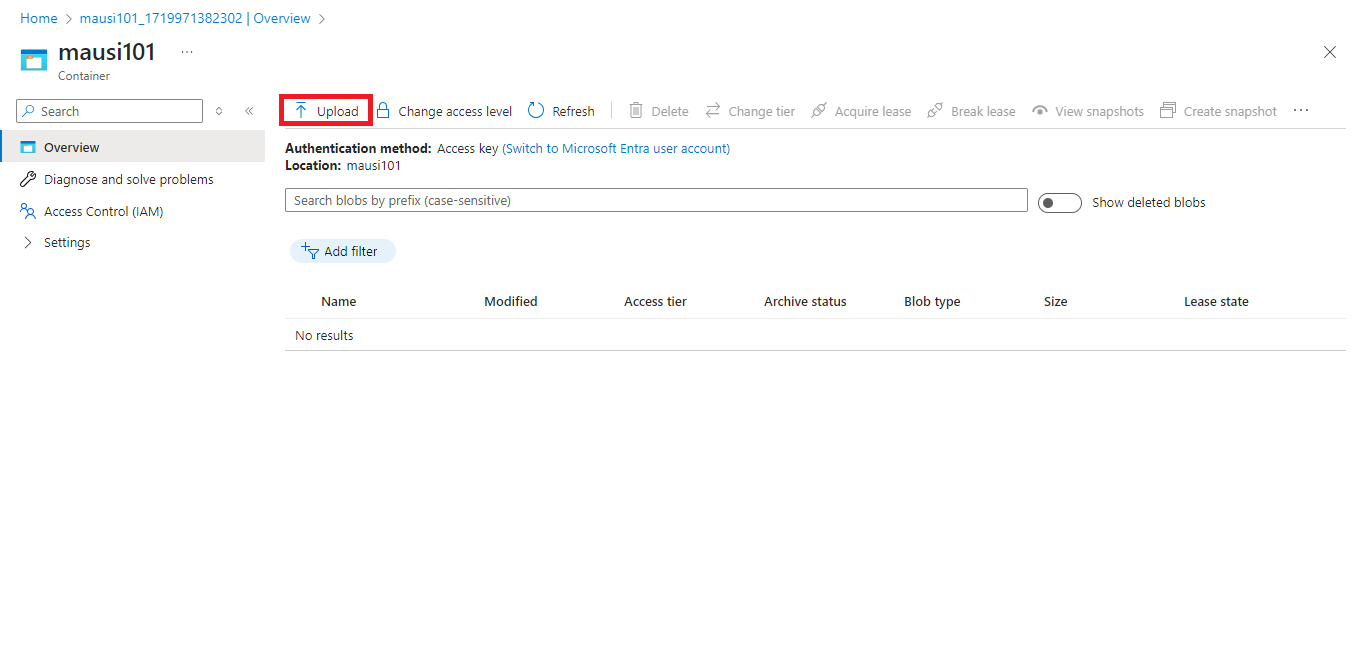The image size is (1366, 668).
Task: Click the Create snapshot icon
Action: click(x=1168, y=111)
